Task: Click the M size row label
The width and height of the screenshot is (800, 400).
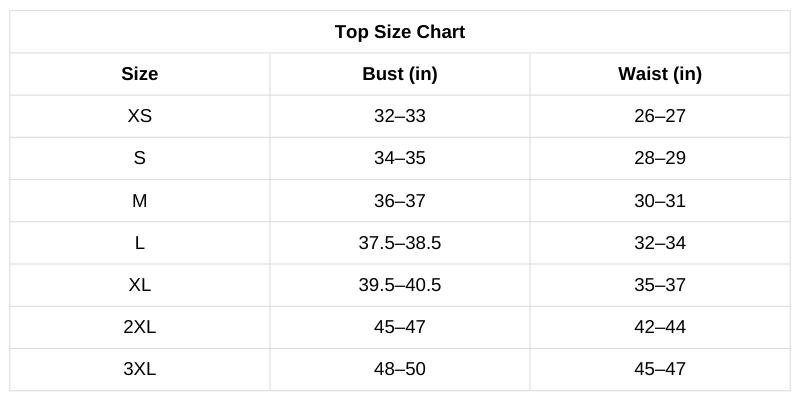Action: click(140, 201)
